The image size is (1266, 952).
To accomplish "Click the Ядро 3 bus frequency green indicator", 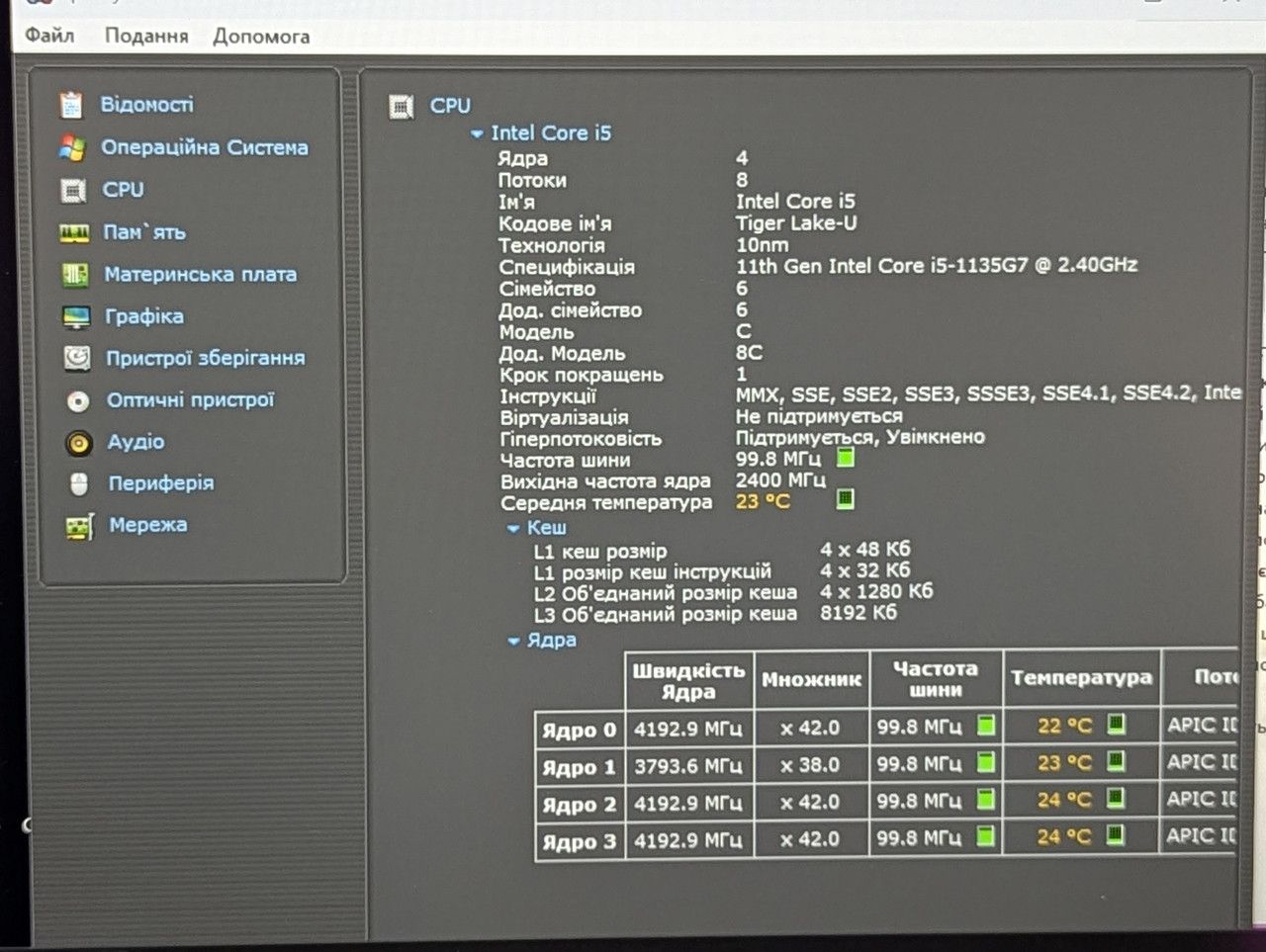I will (985, 836).
